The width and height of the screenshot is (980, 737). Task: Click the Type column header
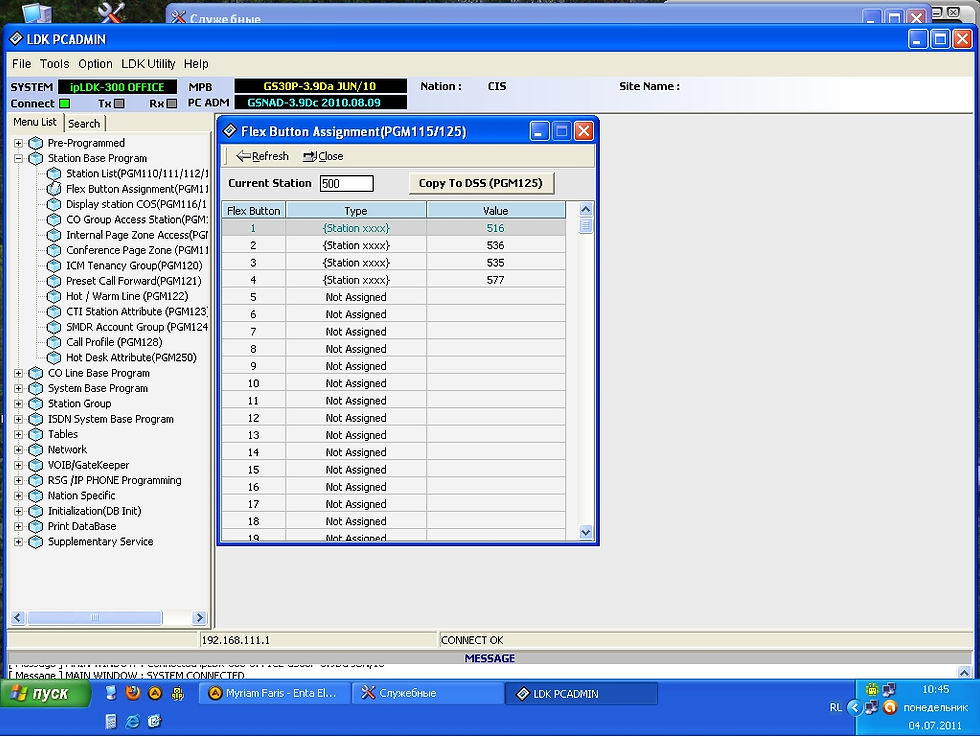point(356,211)
